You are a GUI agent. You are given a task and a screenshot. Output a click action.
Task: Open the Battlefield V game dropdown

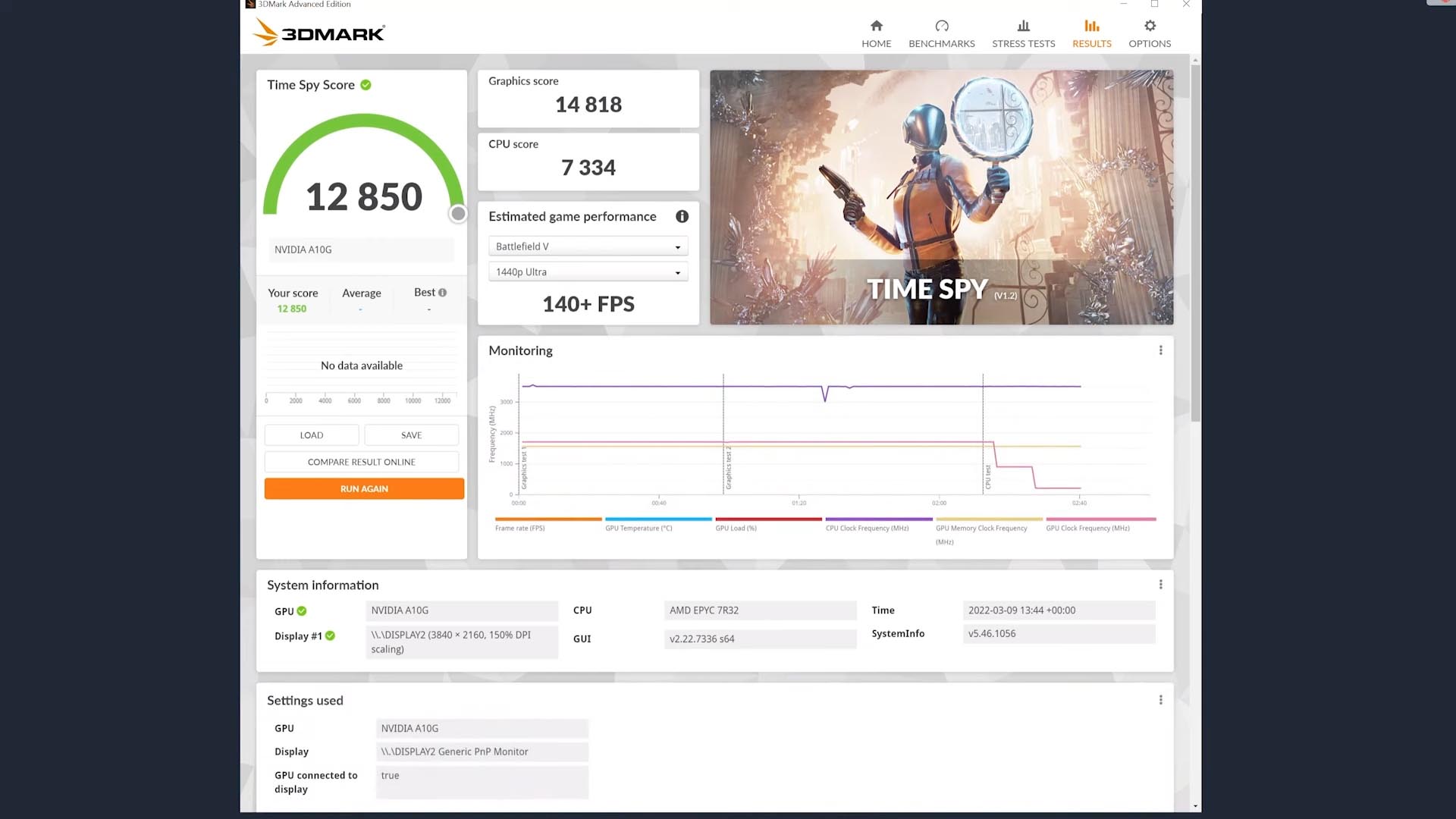pos(588,246)
